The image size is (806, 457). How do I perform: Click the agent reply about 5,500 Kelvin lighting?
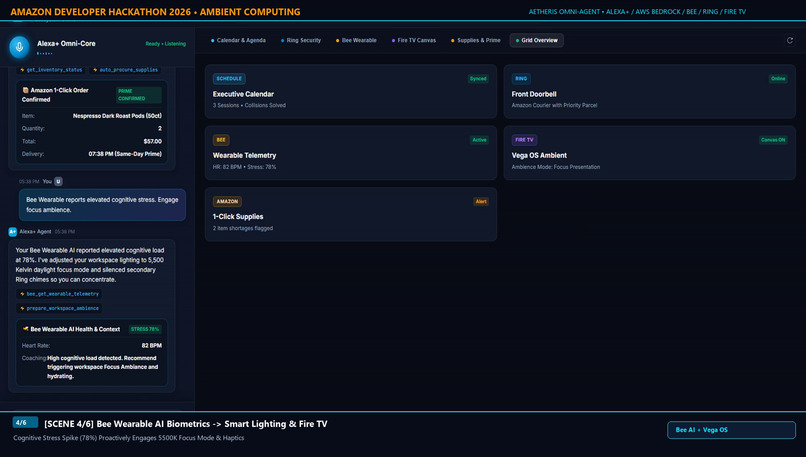(x=90, y=265)
